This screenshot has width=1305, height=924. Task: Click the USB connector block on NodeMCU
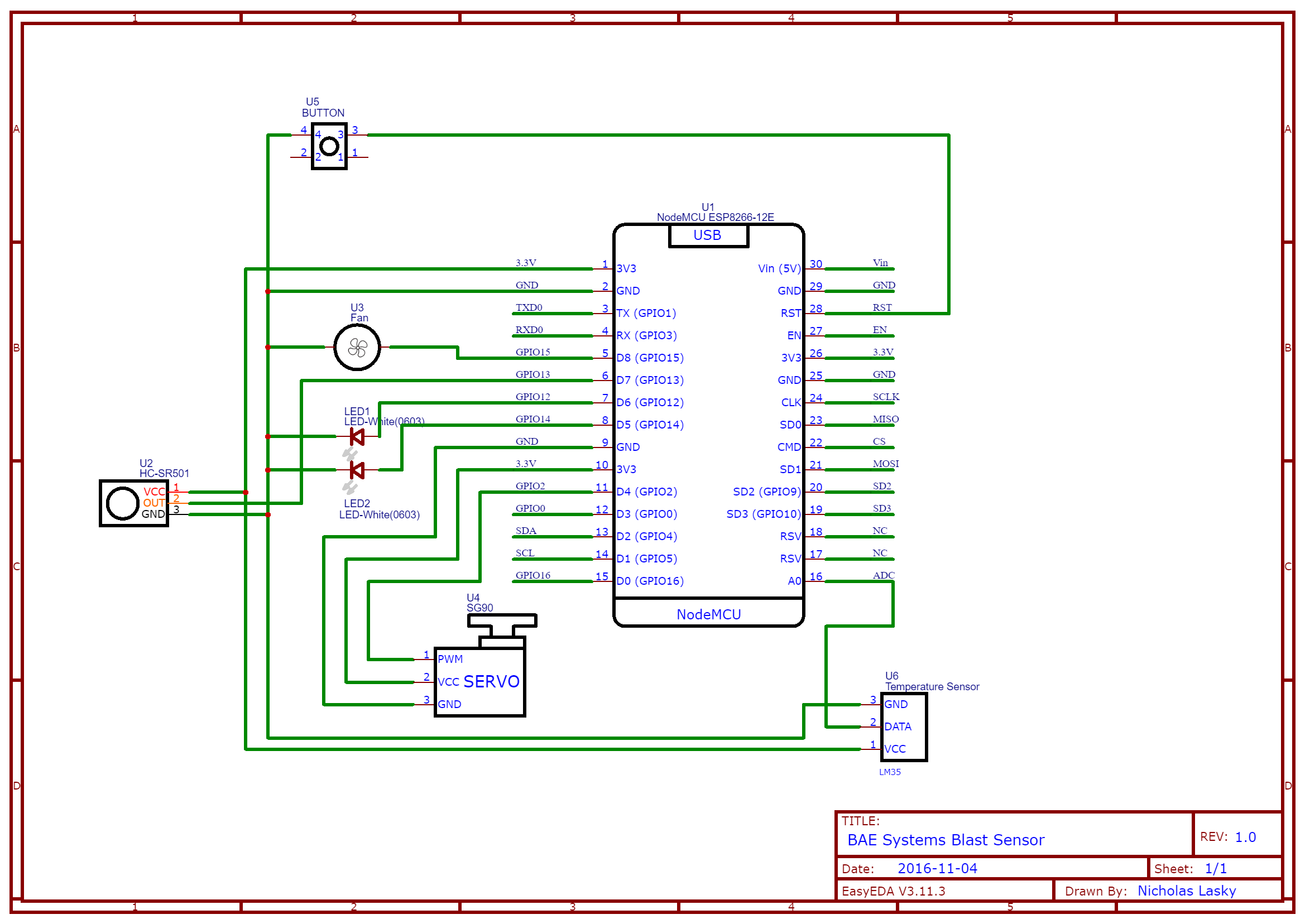point(708,235)
